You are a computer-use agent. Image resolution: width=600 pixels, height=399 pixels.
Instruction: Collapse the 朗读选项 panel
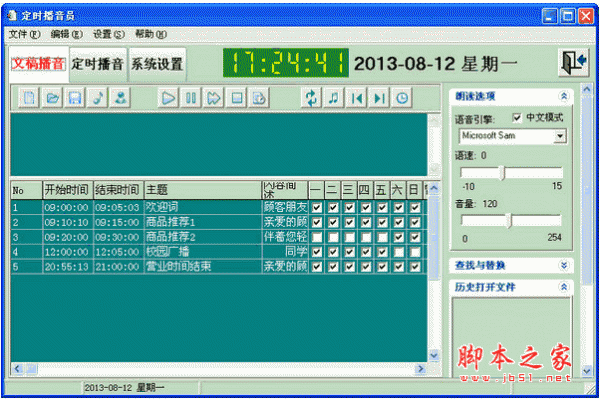(564, 96)
